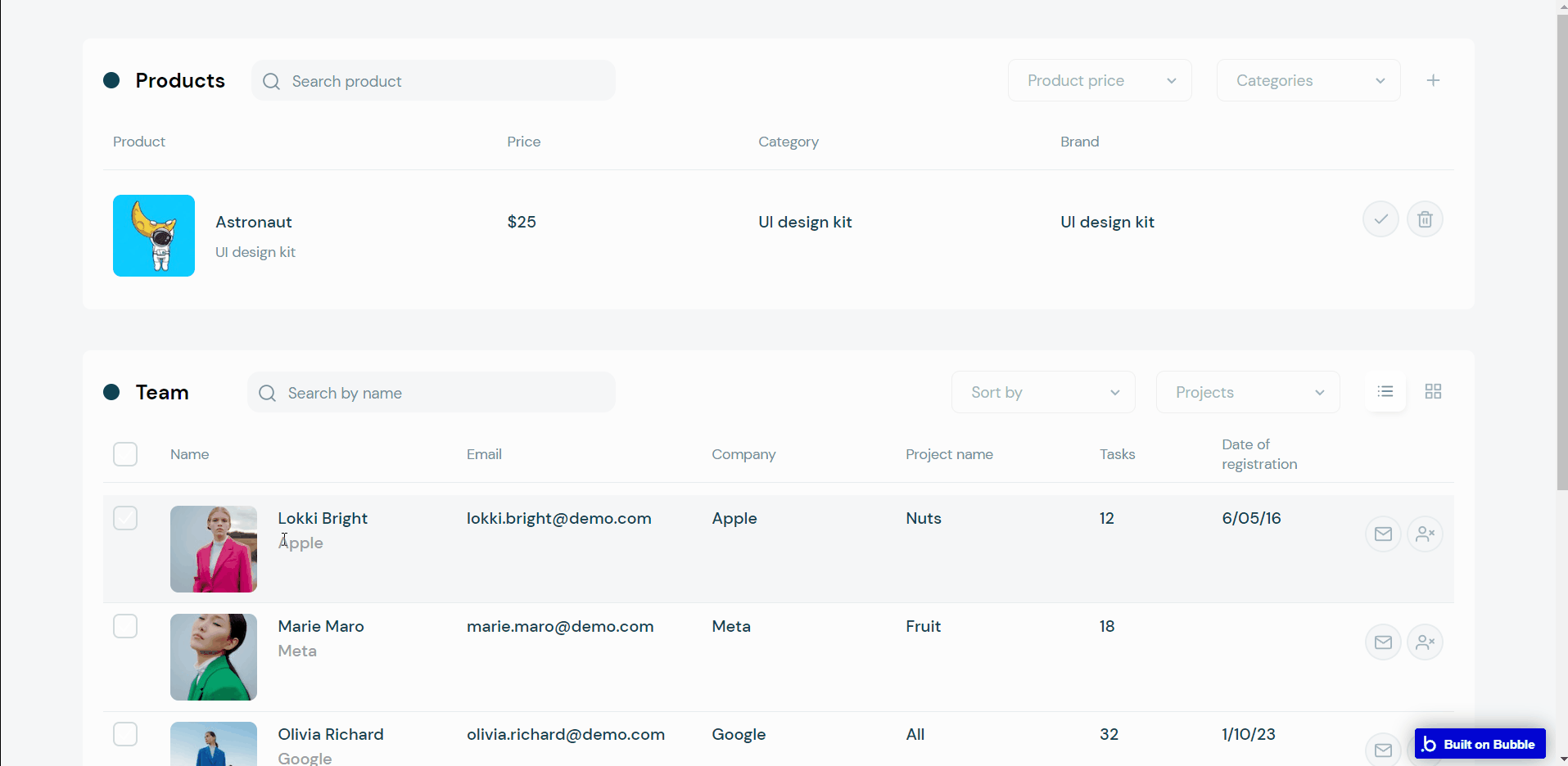Send email to Marie Maro
The image size is (1568, 766).
pos(1383,642)
